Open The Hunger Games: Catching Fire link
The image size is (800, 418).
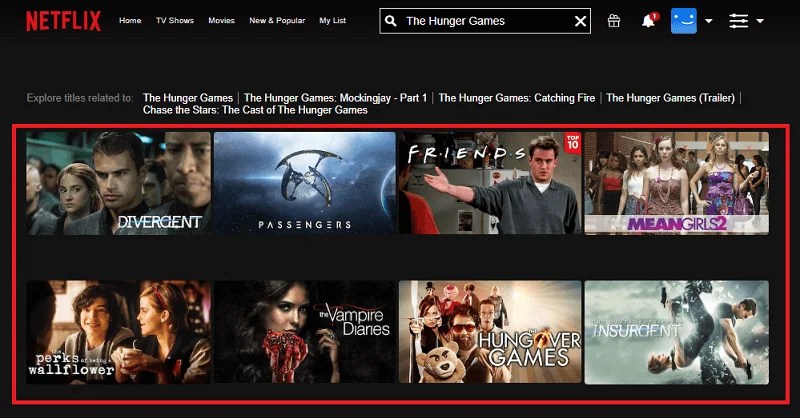pyautogui.click(x=517, y=98)
